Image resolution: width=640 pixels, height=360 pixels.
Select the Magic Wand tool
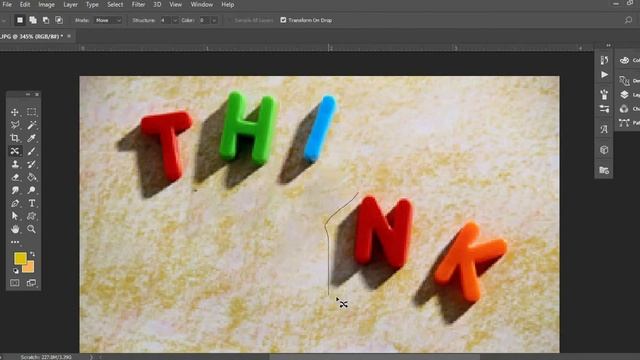(31, 125)
